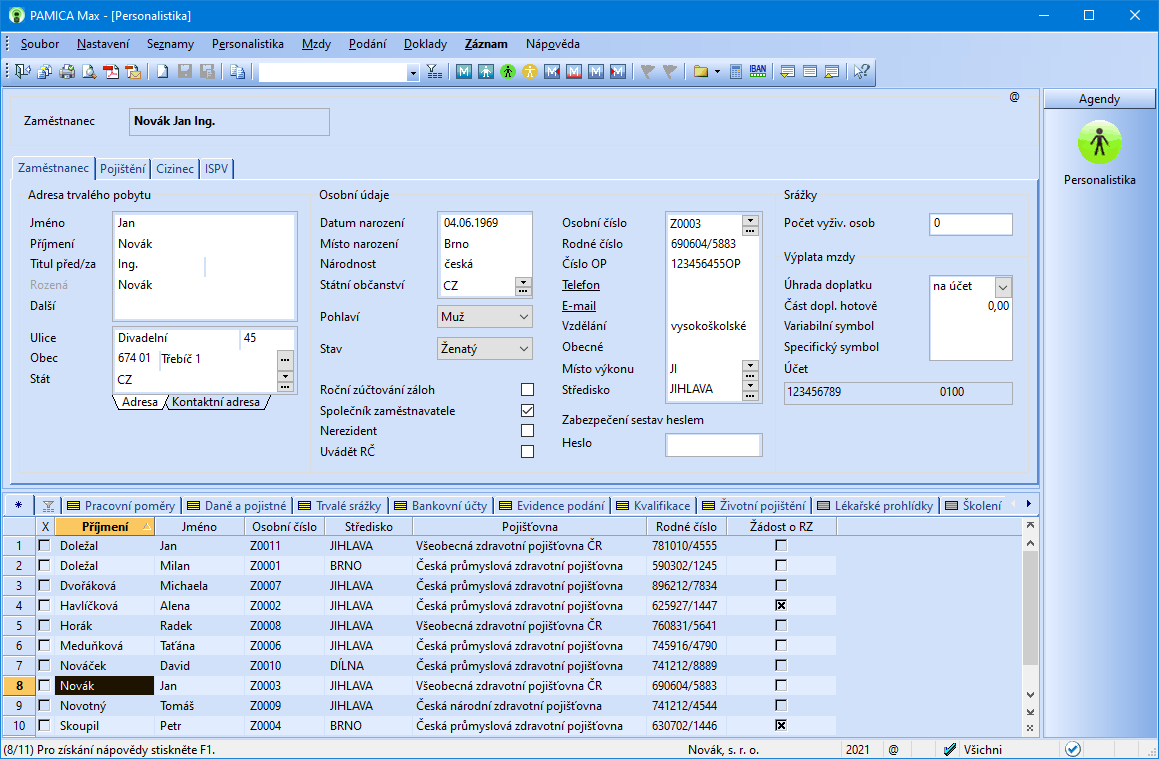This screenshot has height=759, width=1159.
Task: Click the Počet vyživ. osob field
Action: pos(971,224)
